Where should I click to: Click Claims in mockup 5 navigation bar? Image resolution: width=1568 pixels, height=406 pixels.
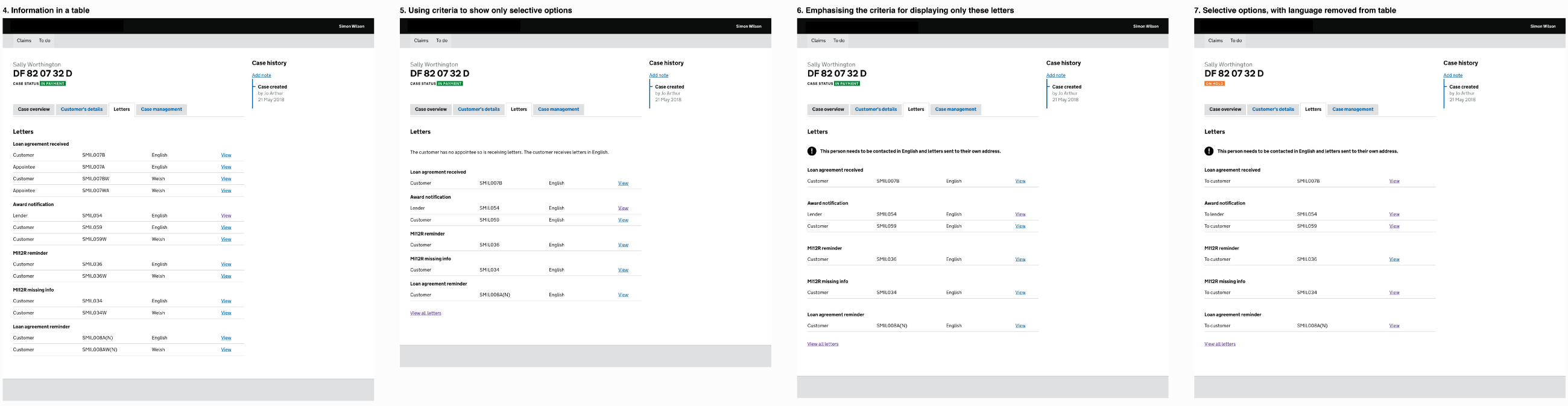coord(421,41)
